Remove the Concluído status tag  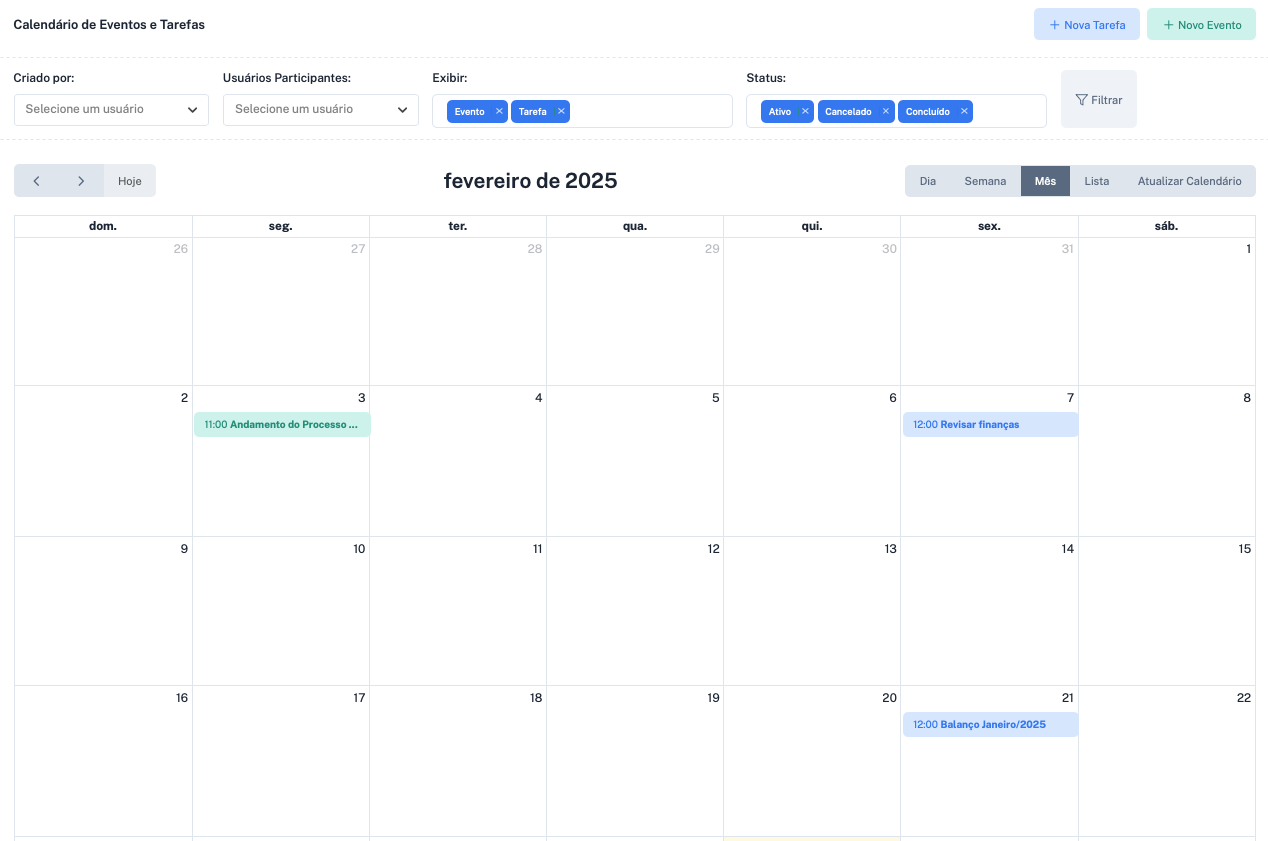point(964,112)
